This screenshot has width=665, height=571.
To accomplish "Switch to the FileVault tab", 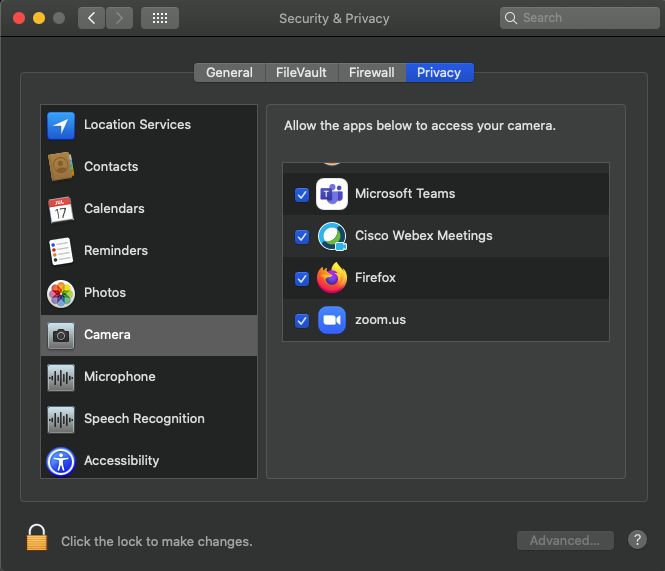I will click(301, 73).
